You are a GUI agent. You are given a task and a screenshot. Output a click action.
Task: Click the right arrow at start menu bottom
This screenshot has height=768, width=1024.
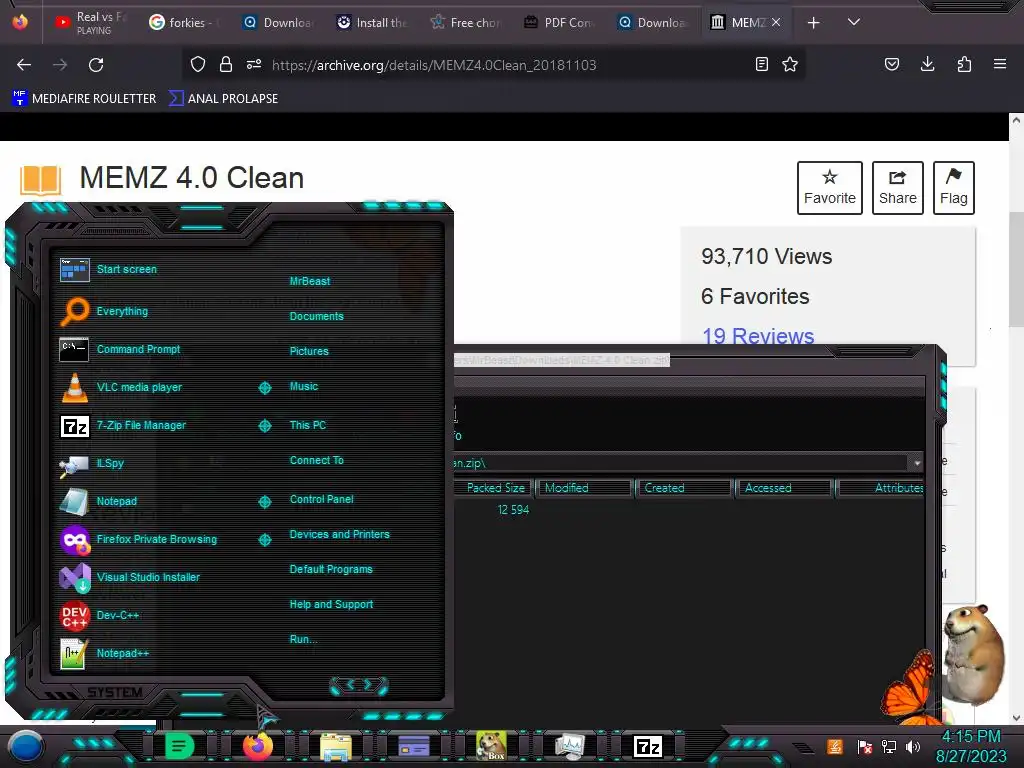pos(368,684)
